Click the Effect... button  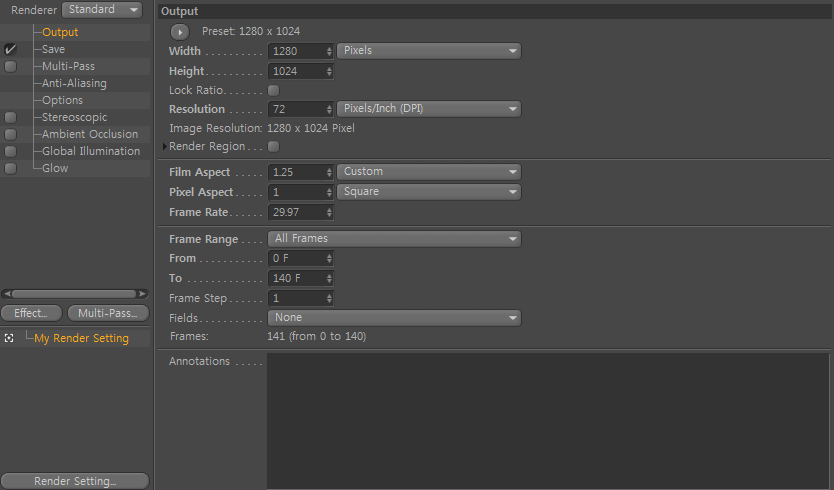click(x=31, y=313)
